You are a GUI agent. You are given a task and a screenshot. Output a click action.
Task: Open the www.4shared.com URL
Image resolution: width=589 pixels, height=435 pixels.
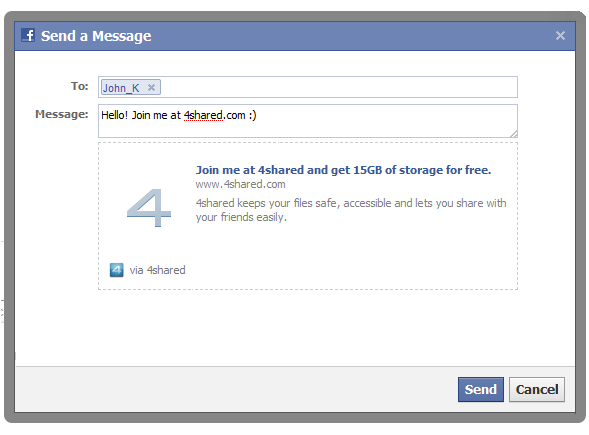[240, 184]
